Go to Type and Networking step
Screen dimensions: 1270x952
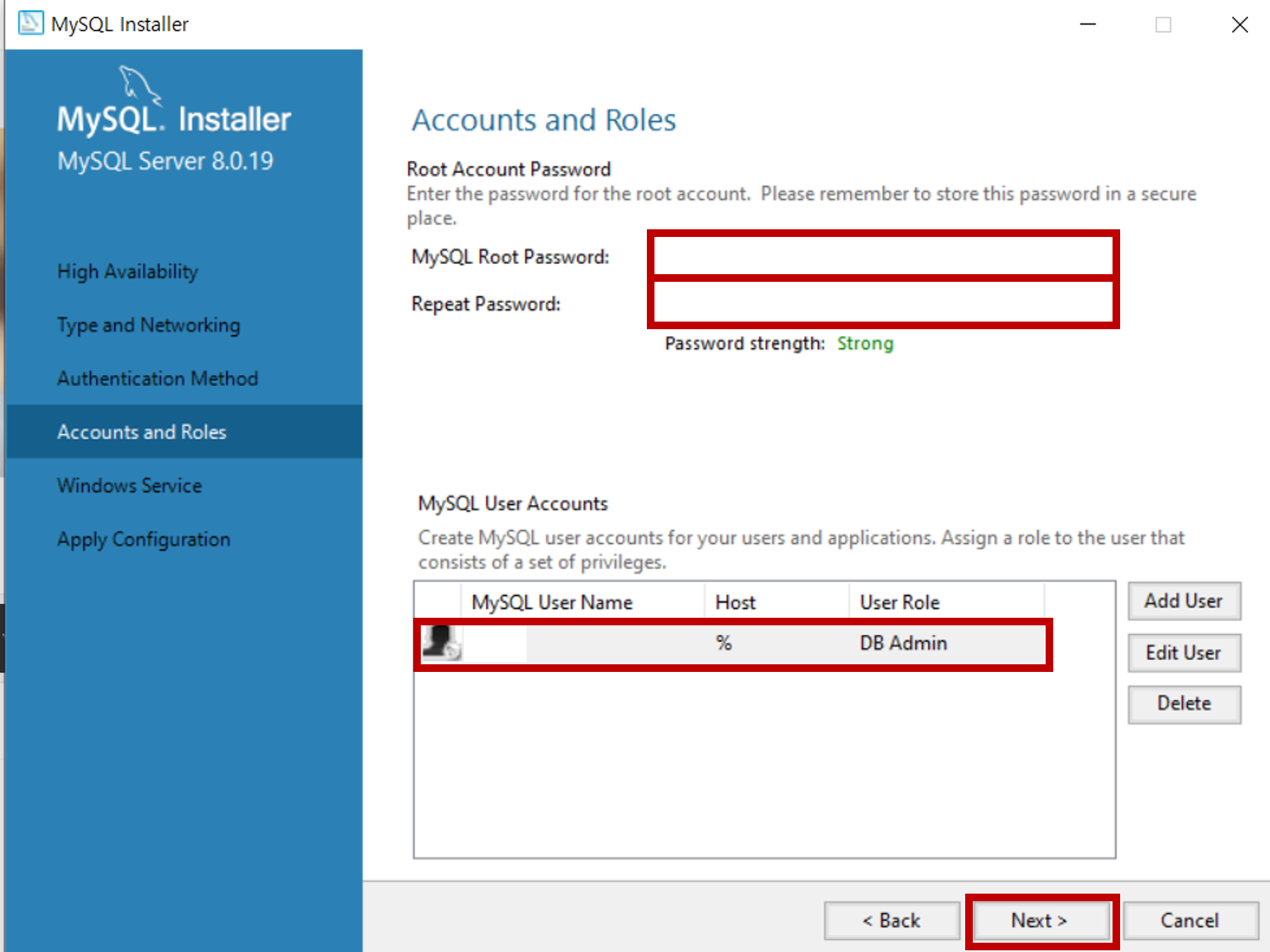pos(149,325)
